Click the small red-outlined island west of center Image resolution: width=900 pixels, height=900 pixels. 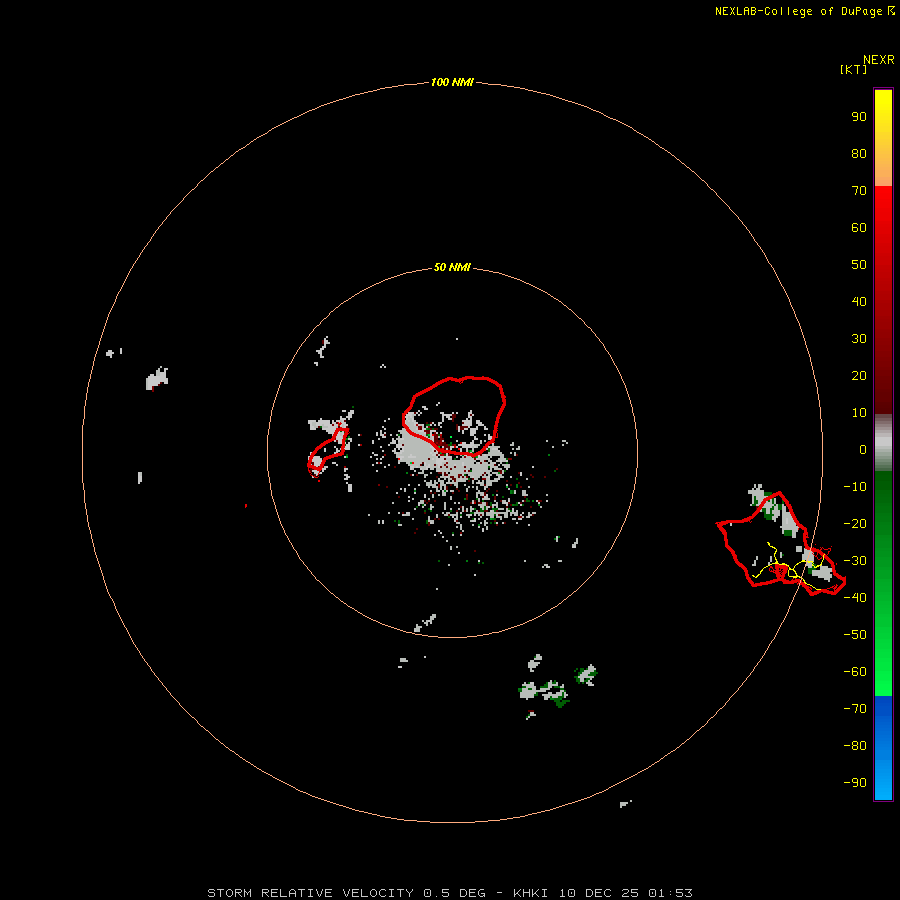click(x=328, y=451)
